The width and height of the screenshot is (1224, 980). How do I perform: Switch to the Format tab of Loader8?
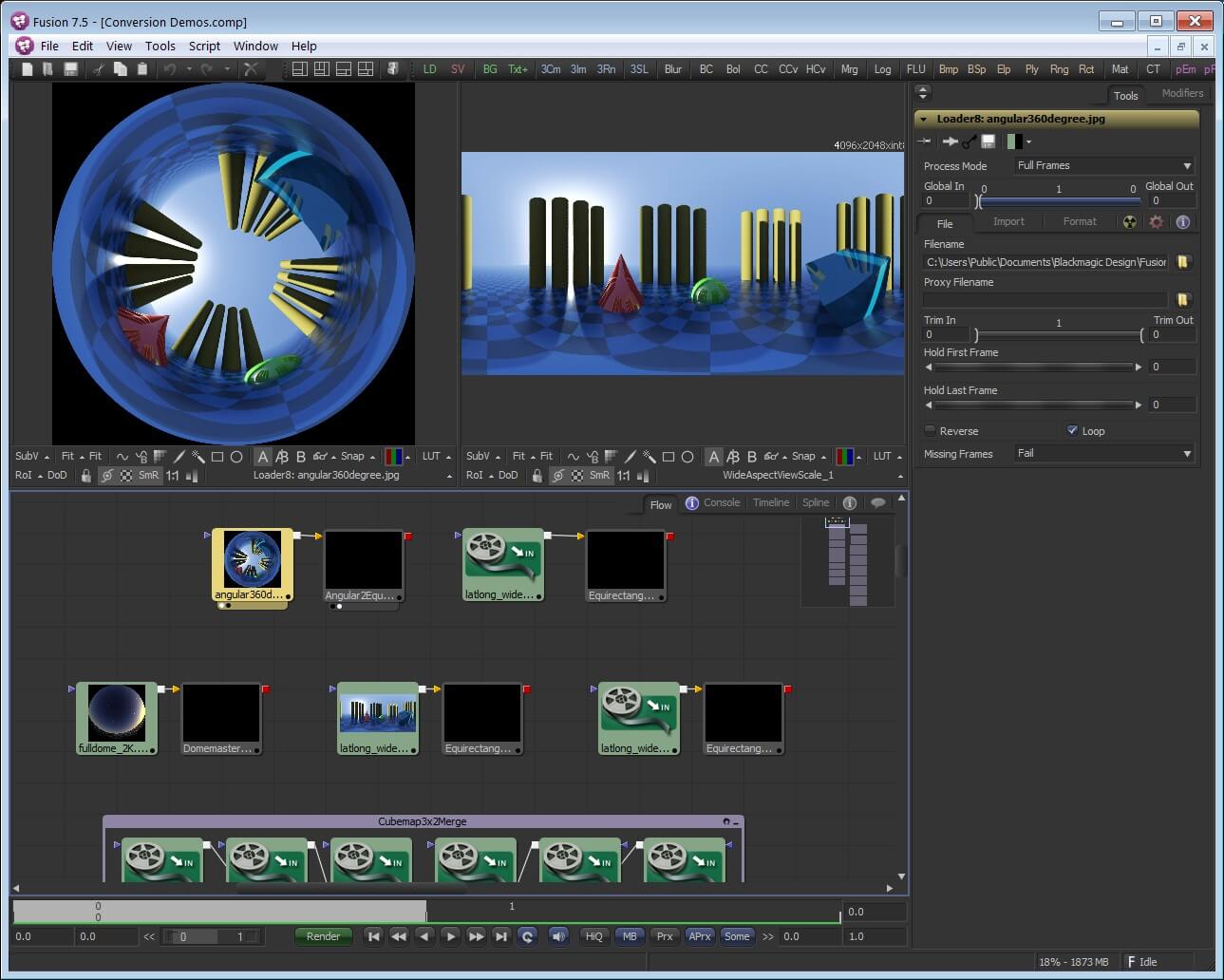tap(1080, 221)
